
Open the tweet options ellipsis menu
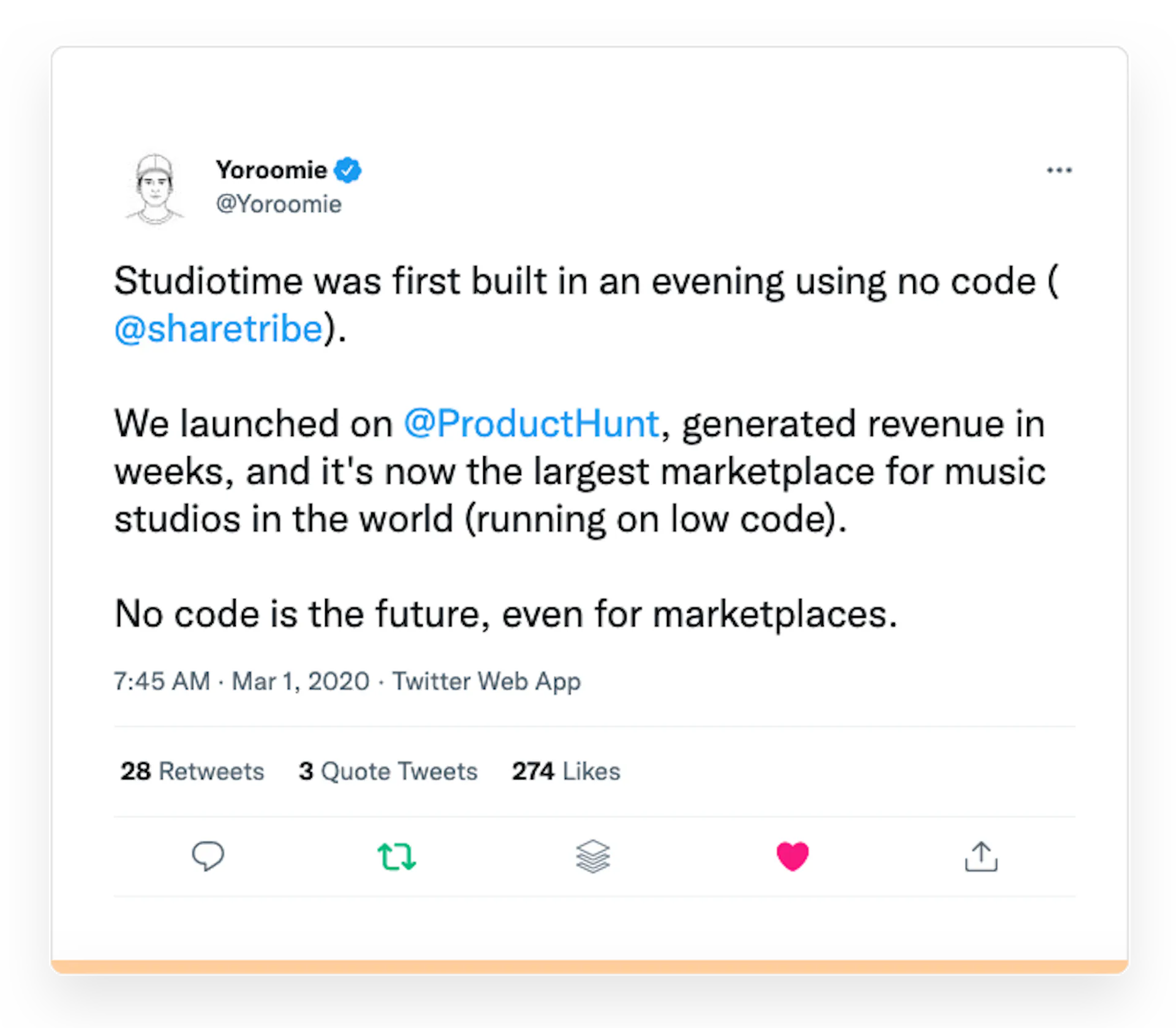(1060, 171)
